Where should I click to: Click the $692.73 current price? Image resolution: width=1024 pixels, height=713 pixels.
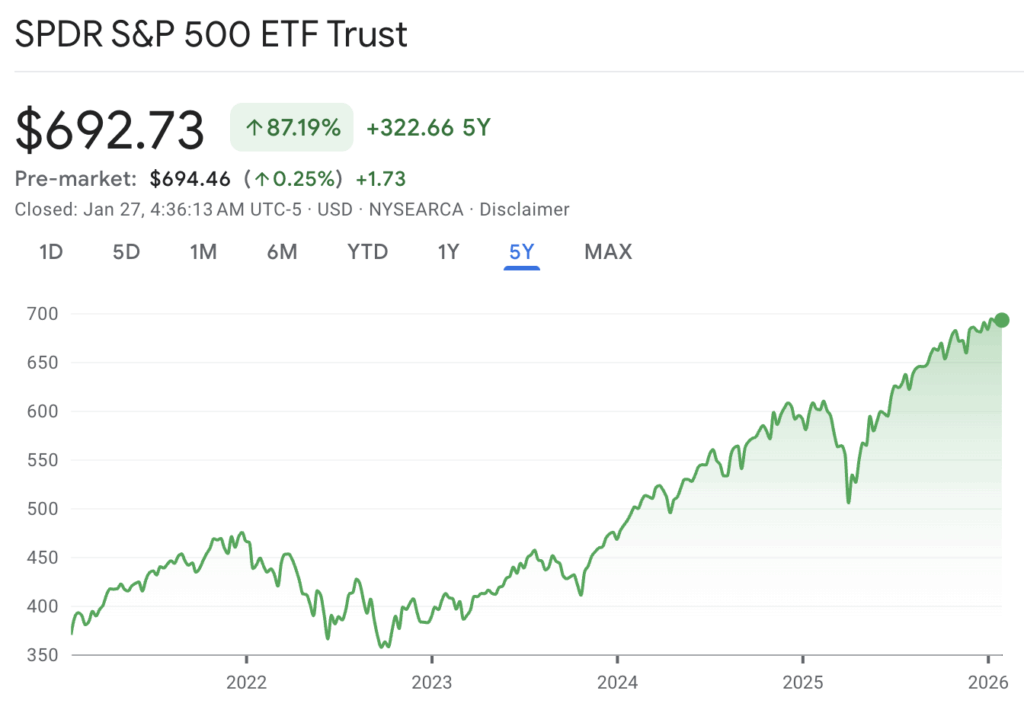(x=110, y=130)
